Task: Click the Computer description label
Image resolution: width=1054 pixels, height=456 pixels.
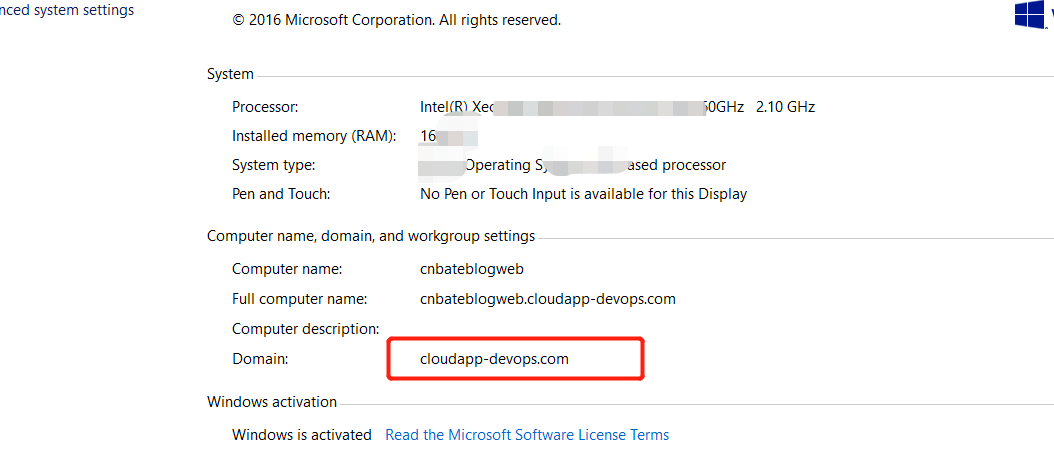Action: 306,329
